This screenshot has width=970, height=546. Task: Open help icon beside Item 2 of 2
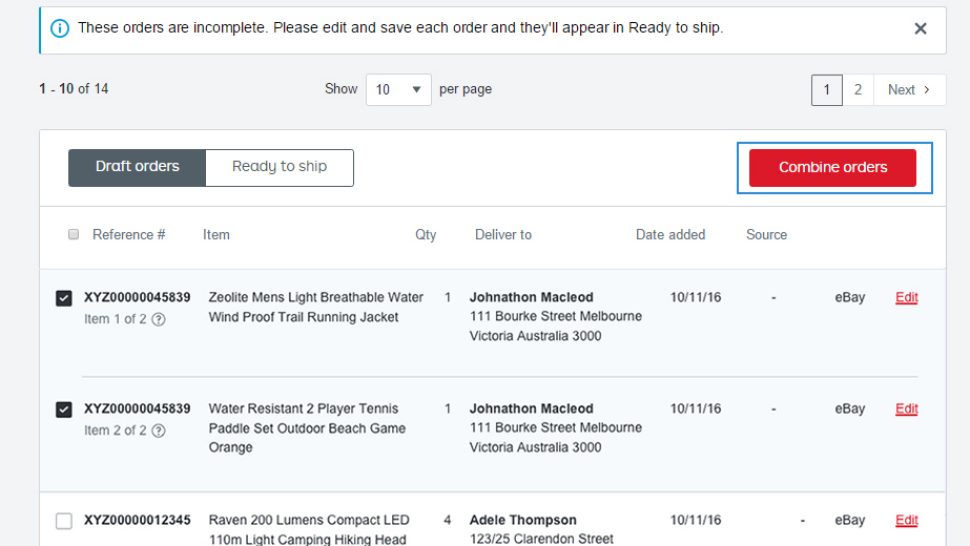coord(158,431)
